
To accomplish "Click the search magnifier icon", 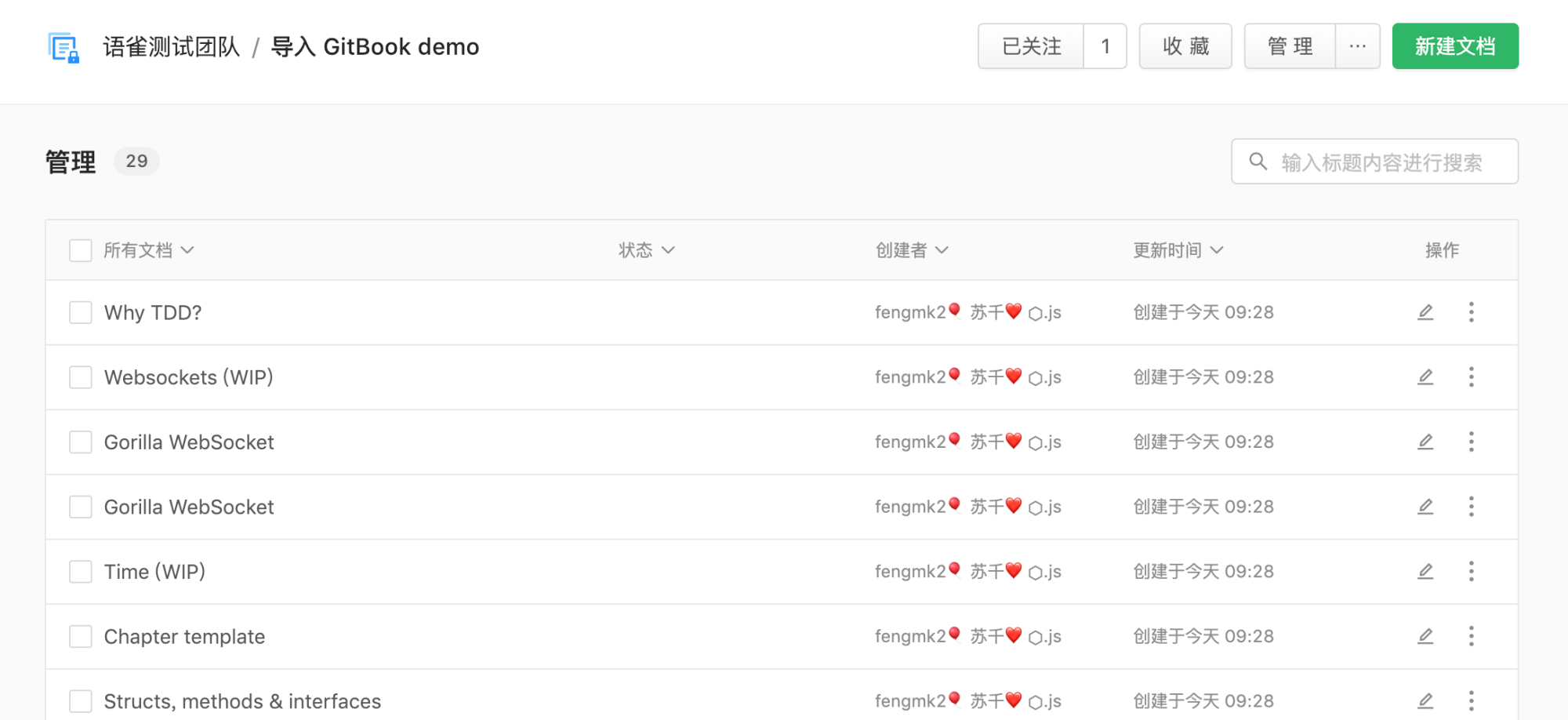I will (1258, 162).
